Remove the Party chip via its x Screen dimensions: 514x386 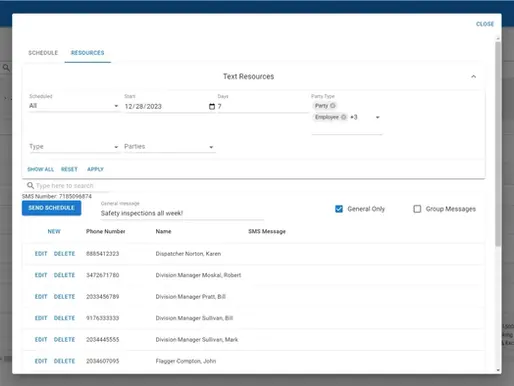click(332, 106)
